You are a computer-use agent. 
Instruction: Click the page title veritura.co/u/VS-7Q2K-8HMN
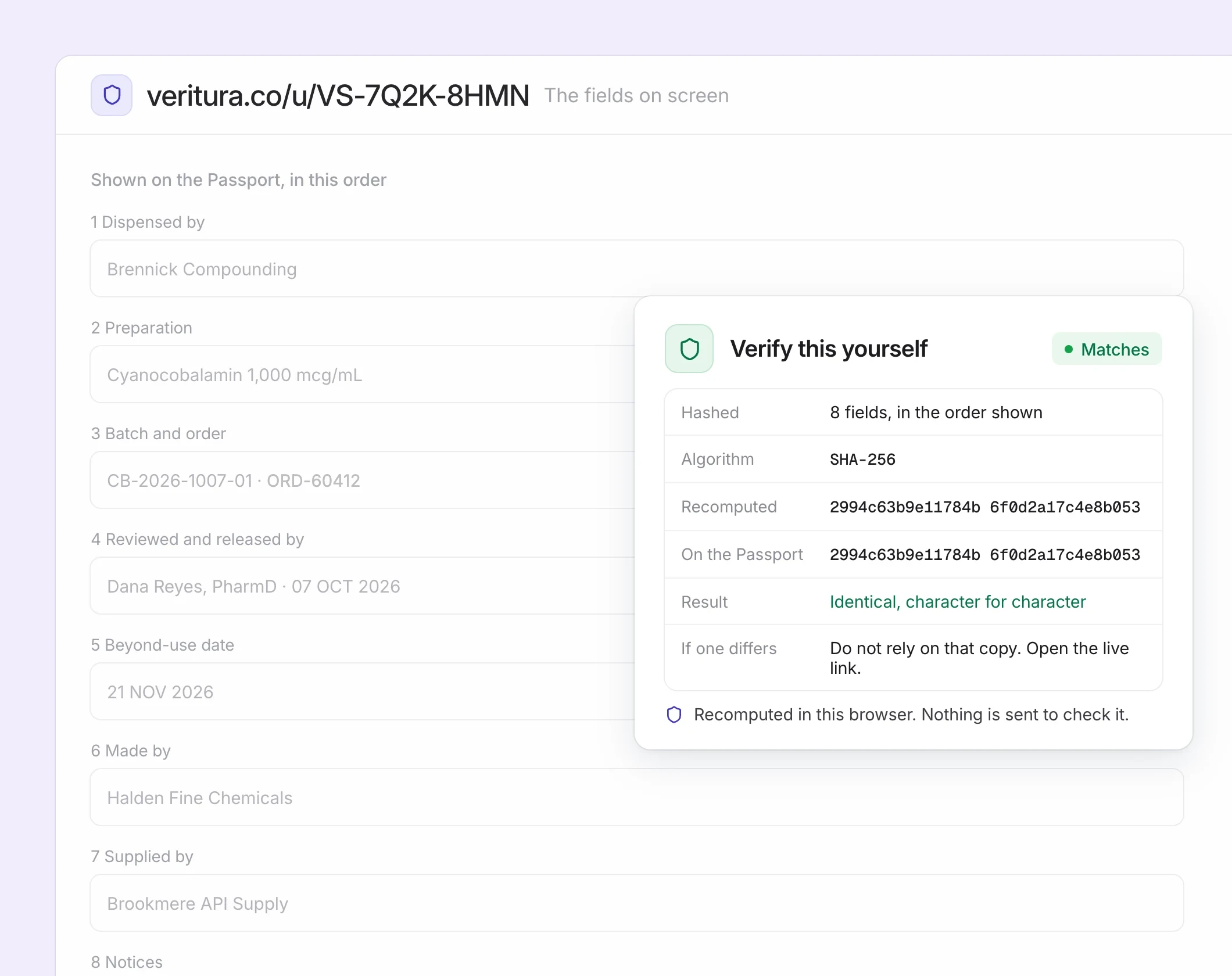(338, 96)
